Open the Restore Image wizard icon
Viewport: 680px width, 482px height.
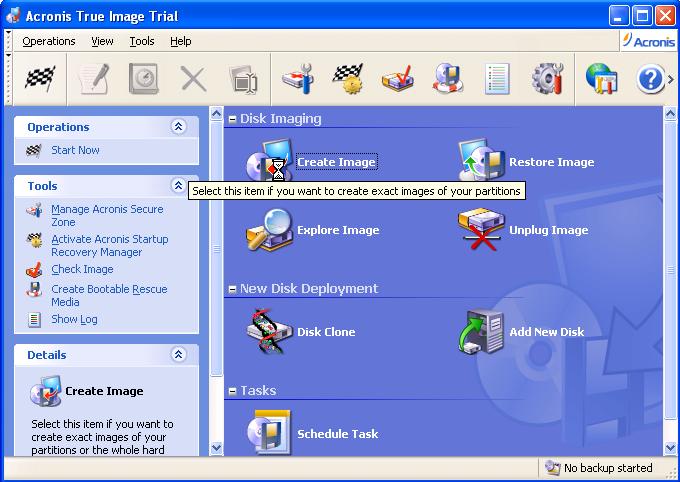point(480,161)
